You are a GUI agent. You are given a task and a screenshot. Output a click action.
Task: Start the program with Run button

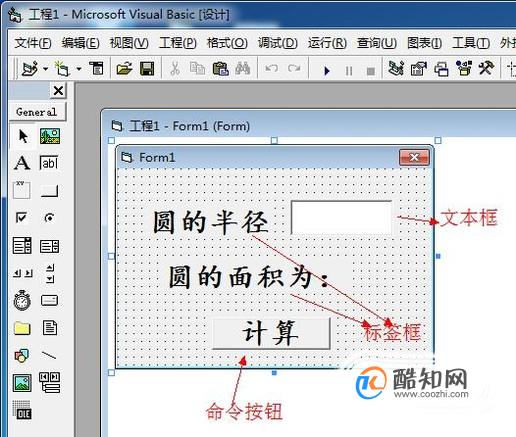tap(327, 70)
